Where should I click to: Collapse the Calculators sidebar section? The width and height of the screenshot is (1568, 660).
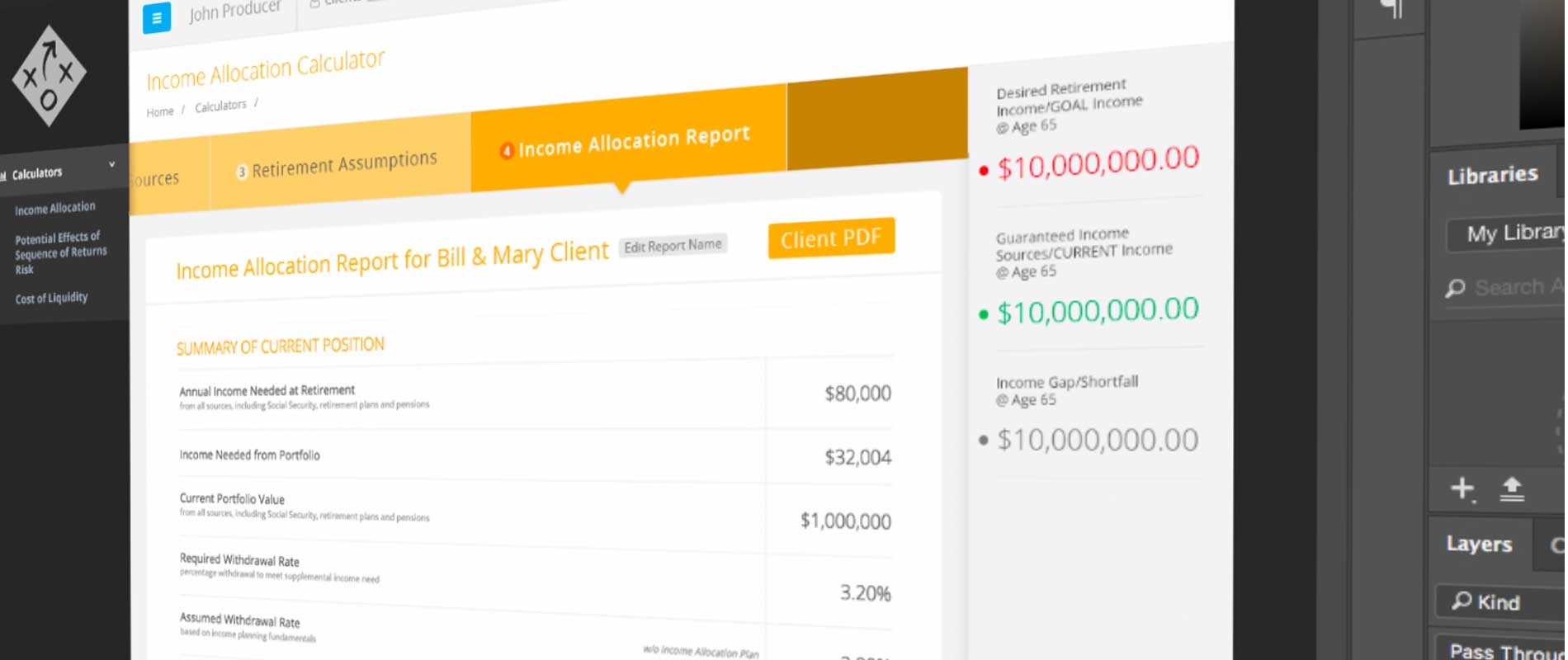111,165
